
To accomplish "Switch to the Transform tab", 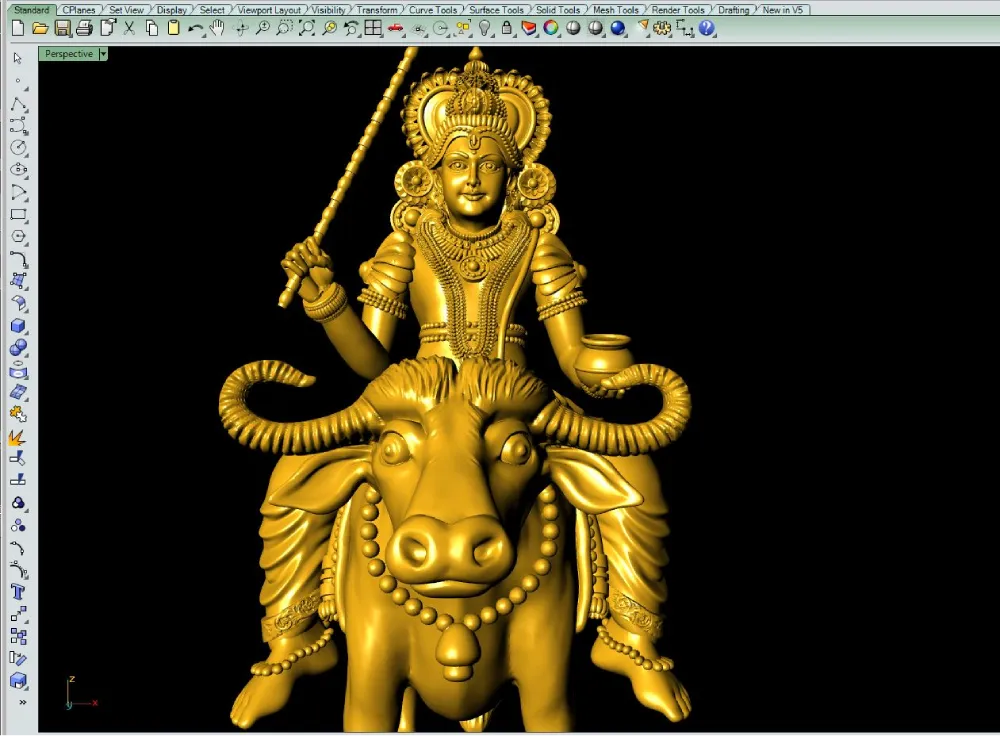I will point(376,10).
